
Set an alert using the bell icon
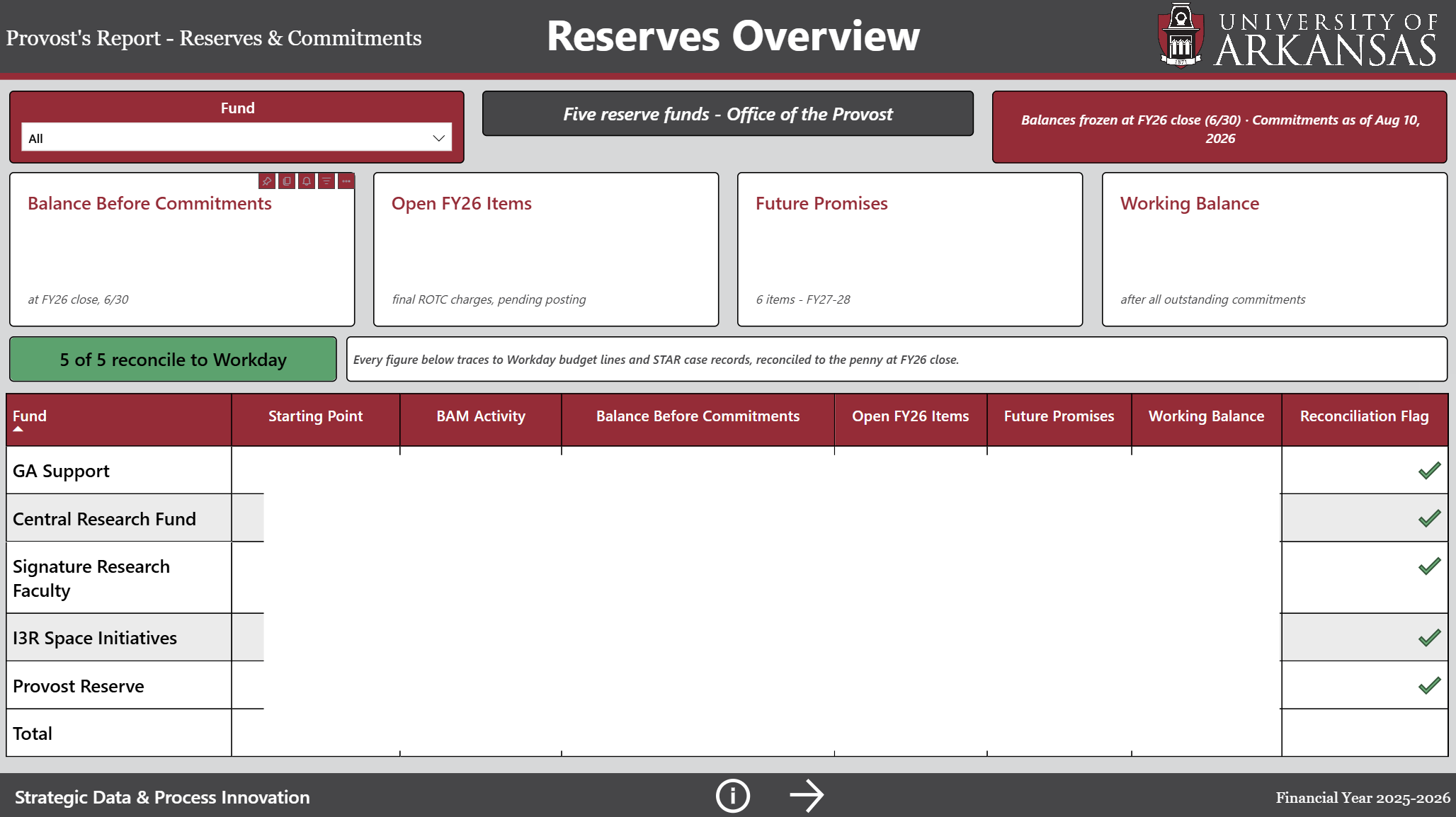[x=306, y=181]
